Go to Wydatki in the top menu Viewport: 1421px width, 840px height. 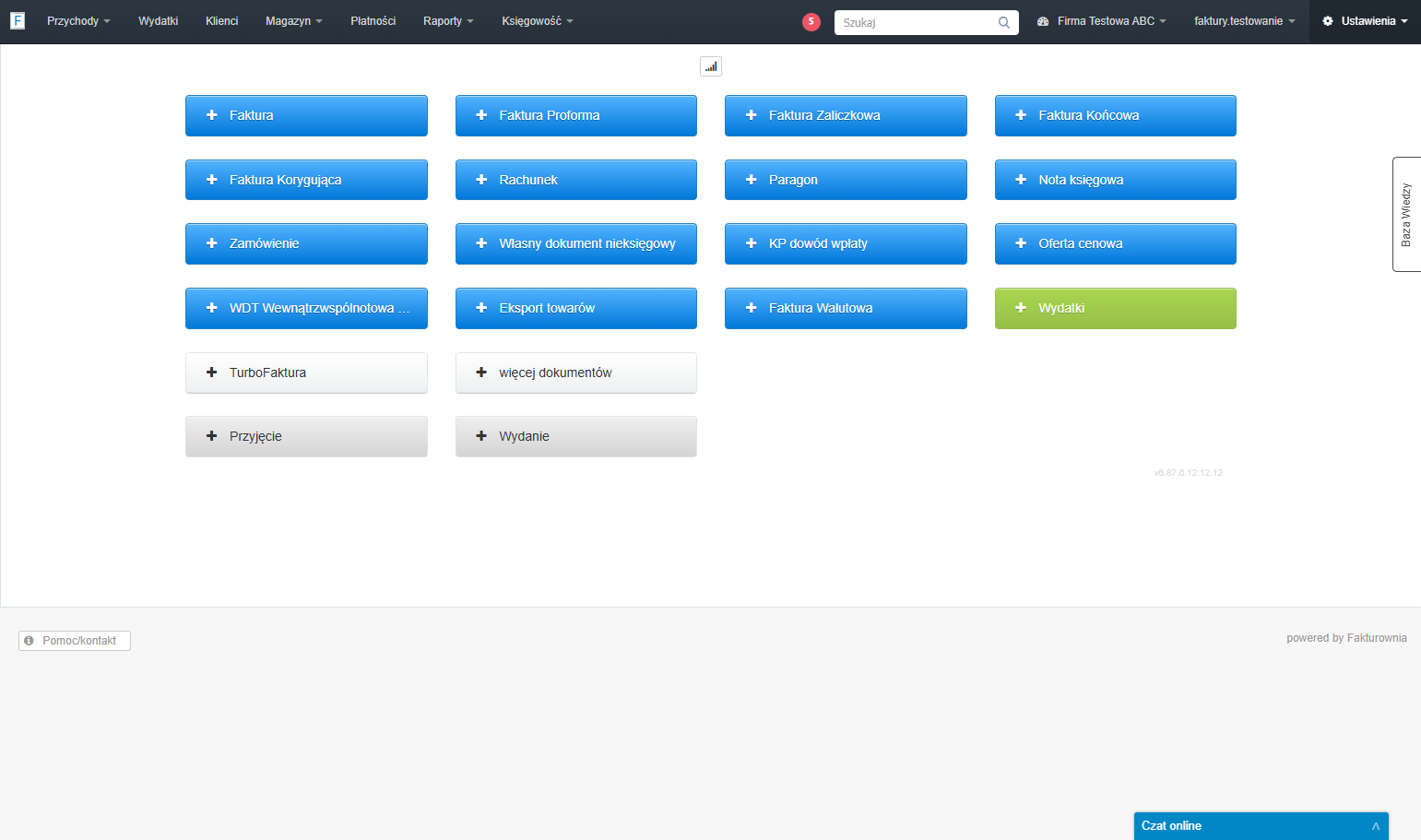click(159, 21)
